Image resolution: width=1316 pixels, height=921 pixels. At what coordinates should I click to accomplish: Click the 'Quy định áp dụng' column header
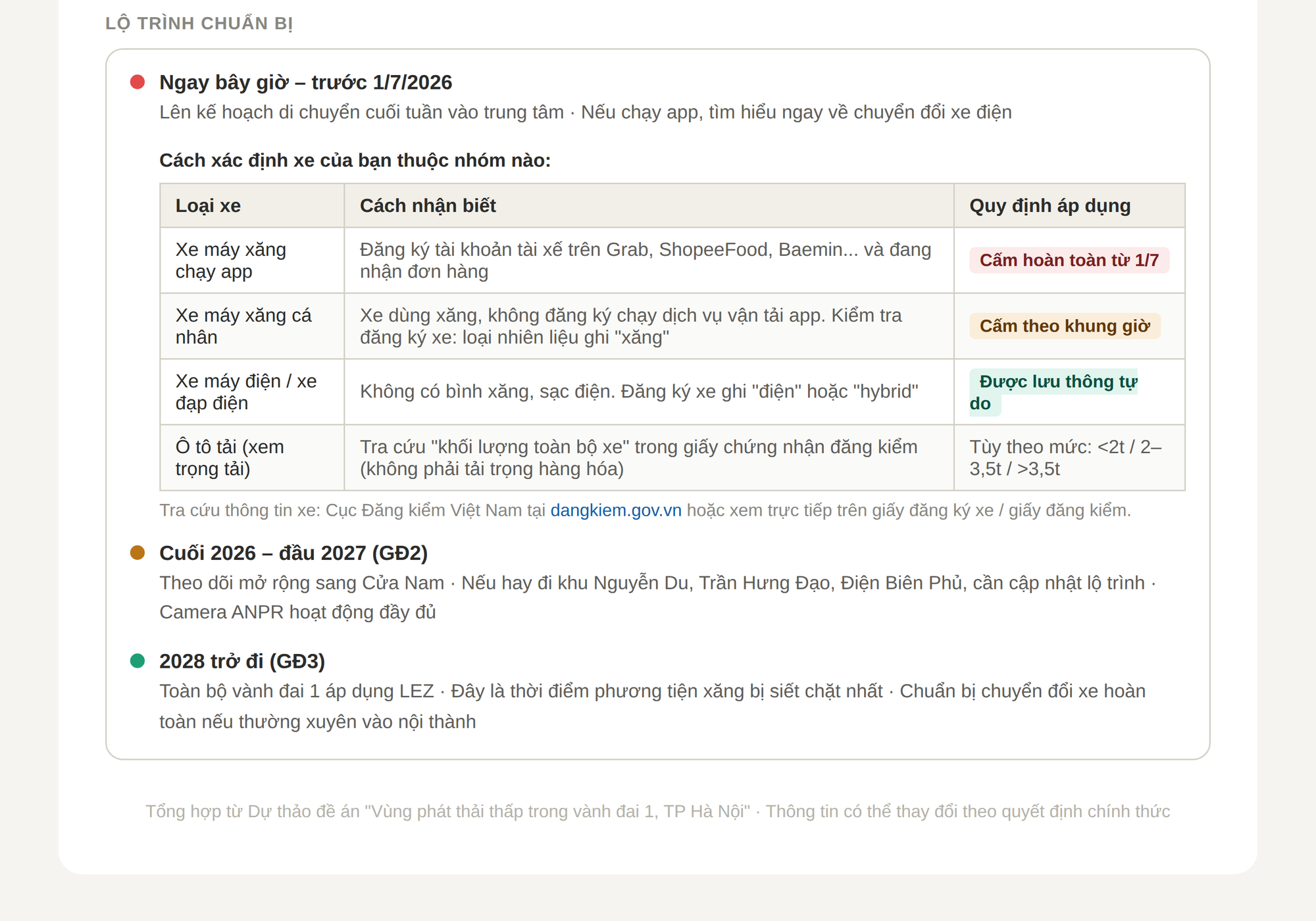(1050, 206)
